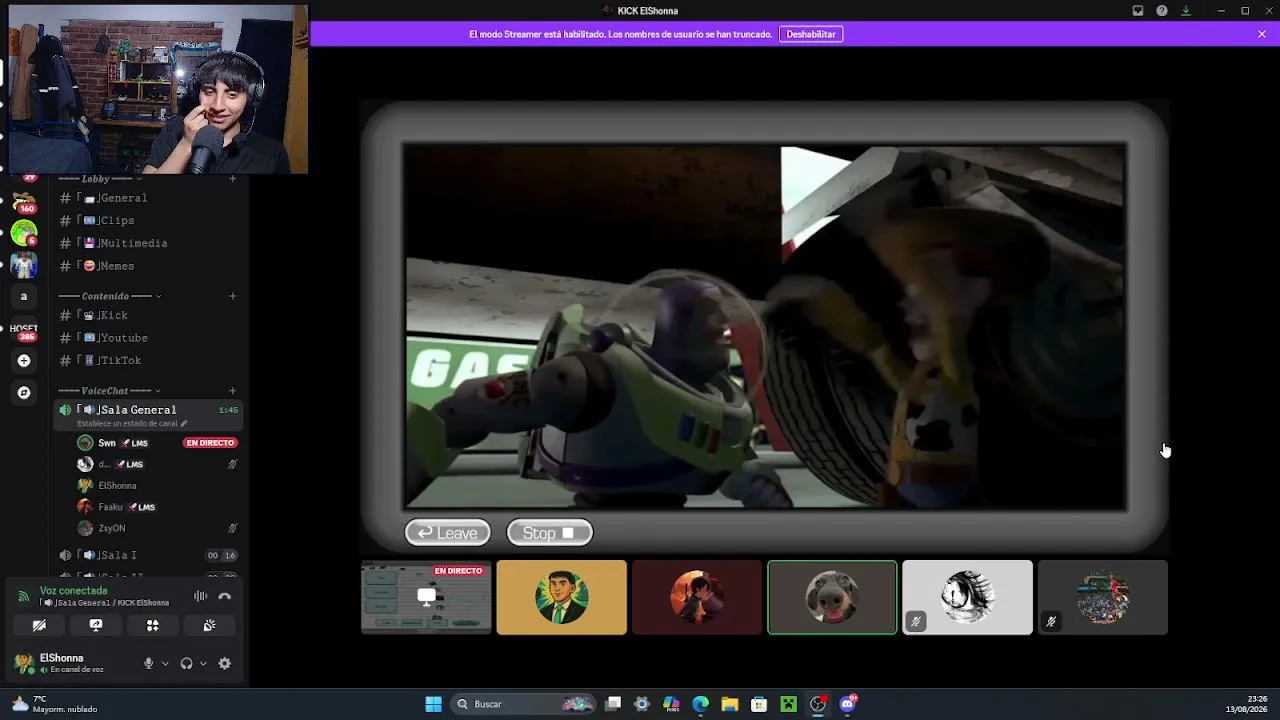Open the discover servers compass icon

[24, 393]
